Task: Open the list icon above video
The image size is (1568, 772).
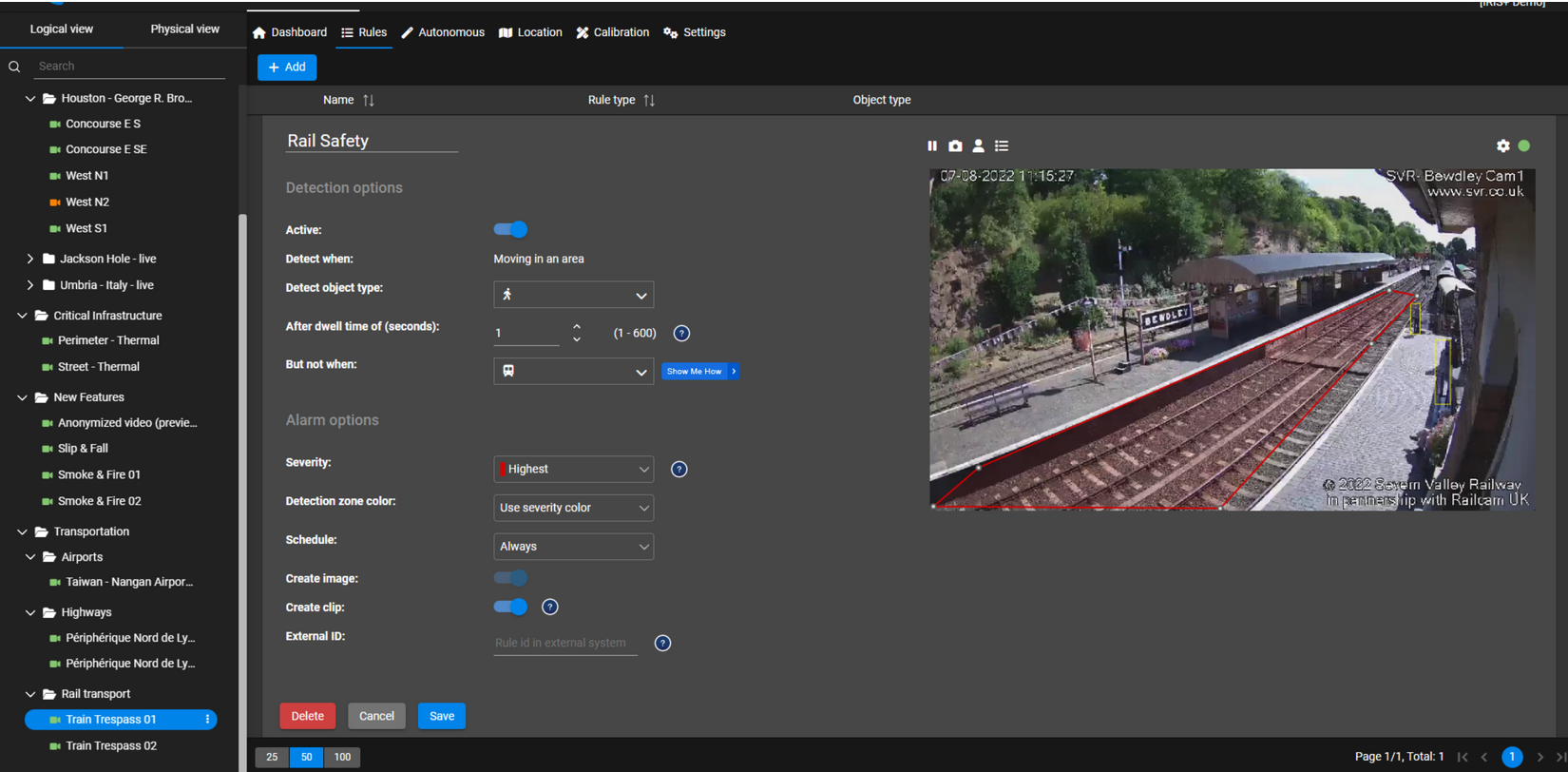Action: 1002,146
